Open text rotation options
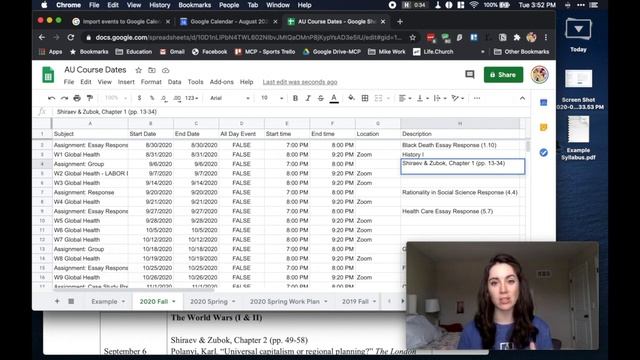Screen dimensions: 640x360 pos(457,98)
